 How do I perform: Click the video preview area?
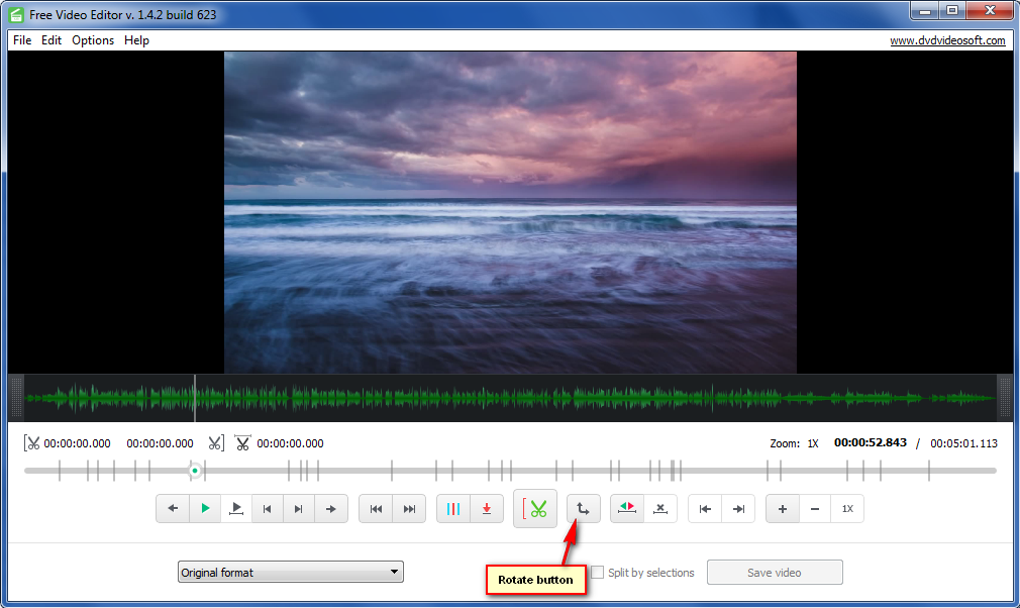pos(510,213)
